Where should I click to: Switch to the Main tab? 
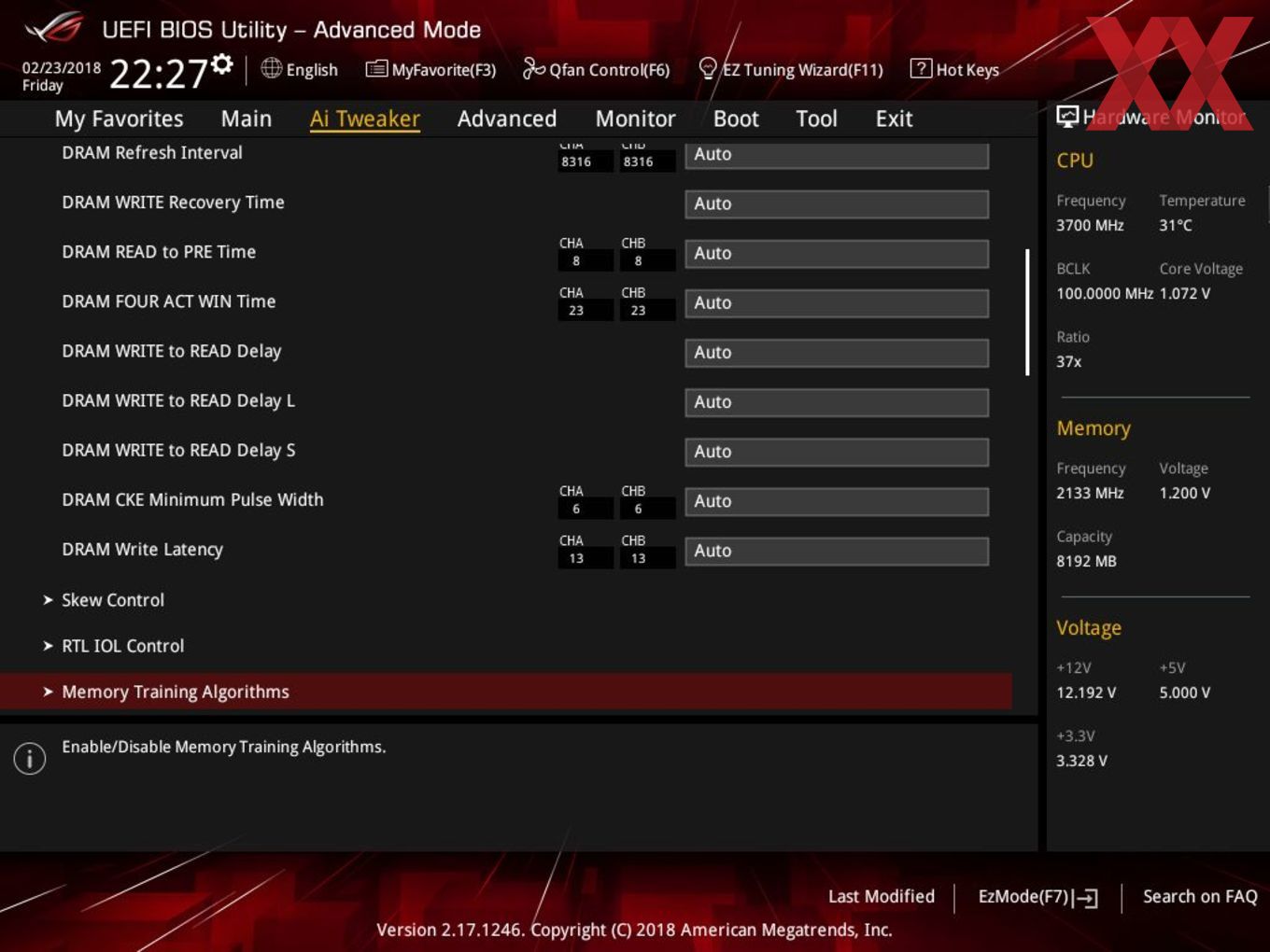coord(247,119)
